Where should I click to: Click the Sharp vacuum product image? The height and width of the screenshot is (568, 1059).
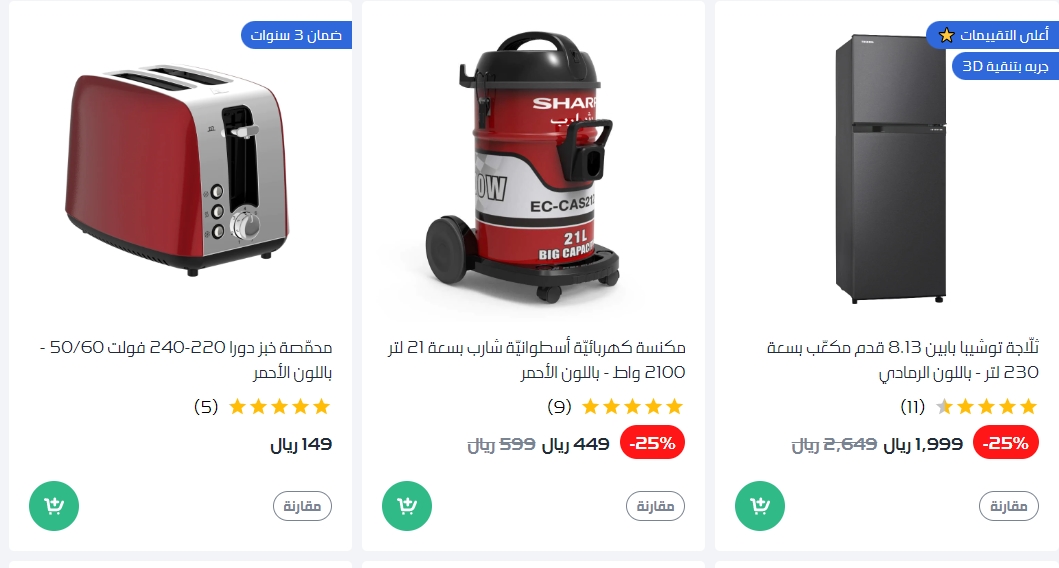click(x=522, y=167)
